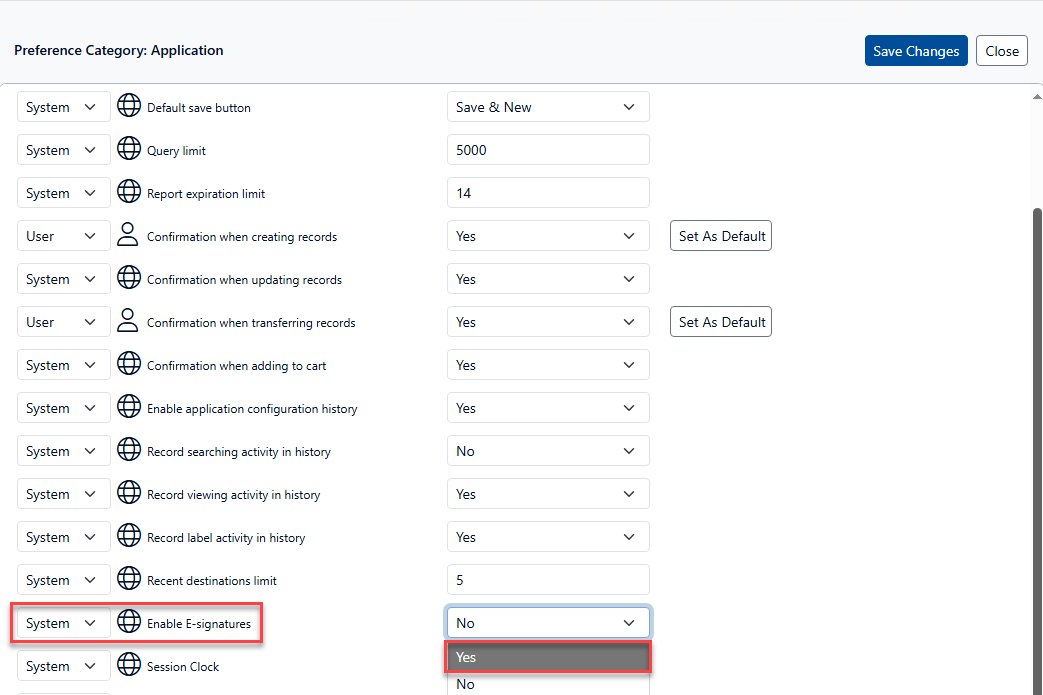The image size is (1043, 695).
Task: Click the vertical scrollbar thumb
Action: (x=1037, y=451)
